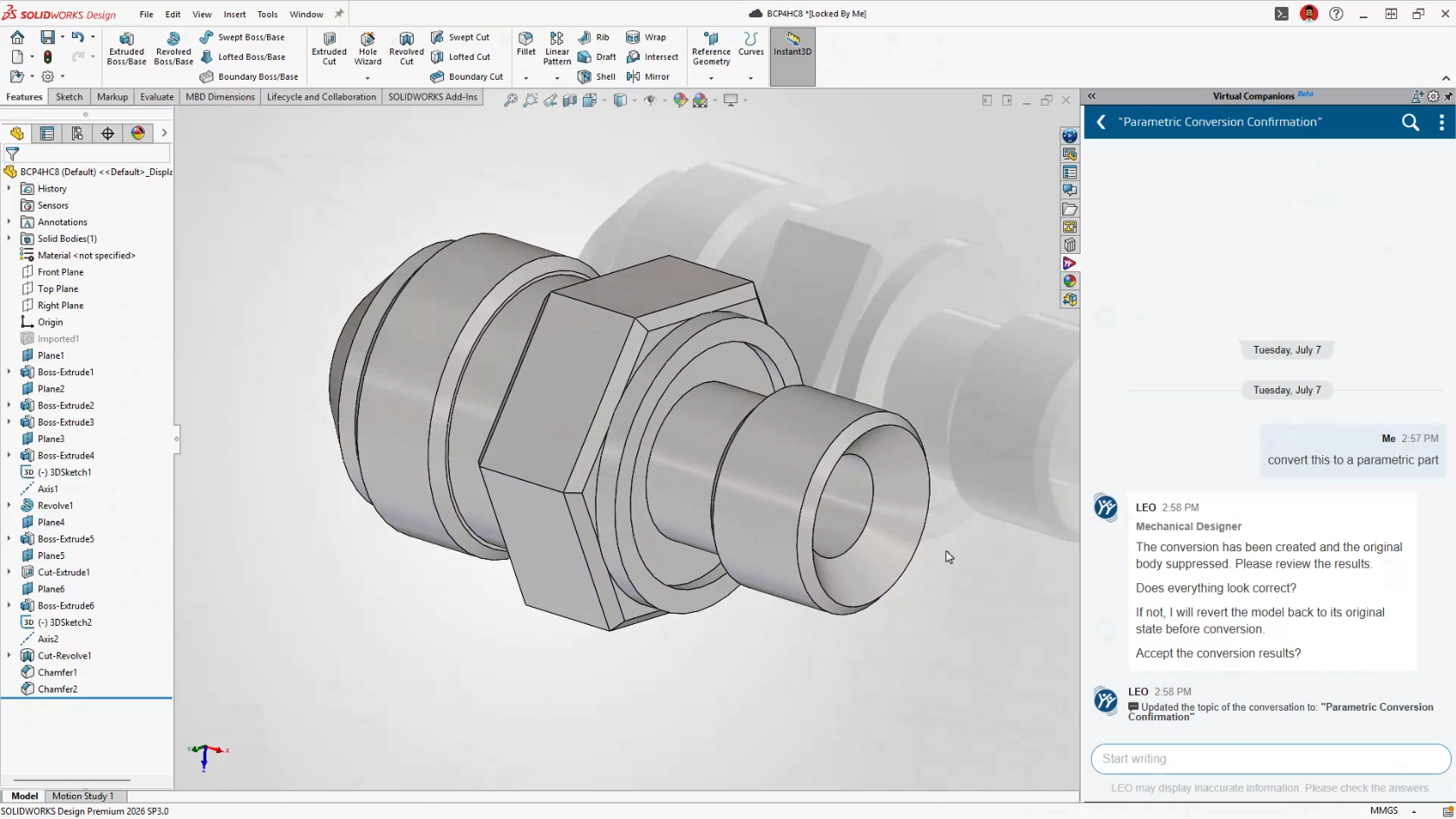The height and width of the screenshot is (819, 1456).
Task: Open the Tools menu
Action: click(x=268, y=15)
